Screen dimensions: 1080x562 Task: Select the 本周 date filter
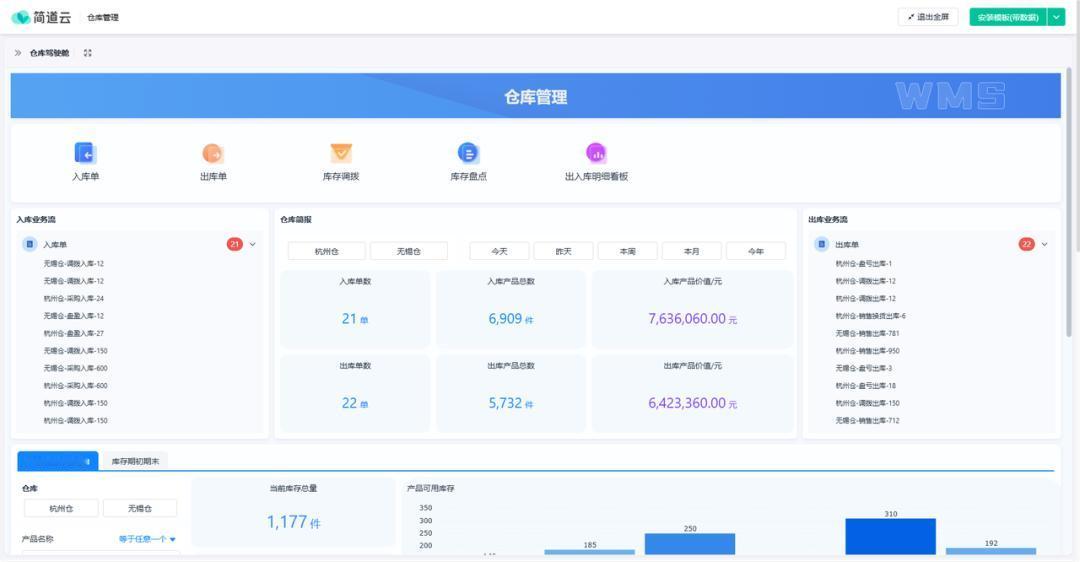click(x=627, y=251)
